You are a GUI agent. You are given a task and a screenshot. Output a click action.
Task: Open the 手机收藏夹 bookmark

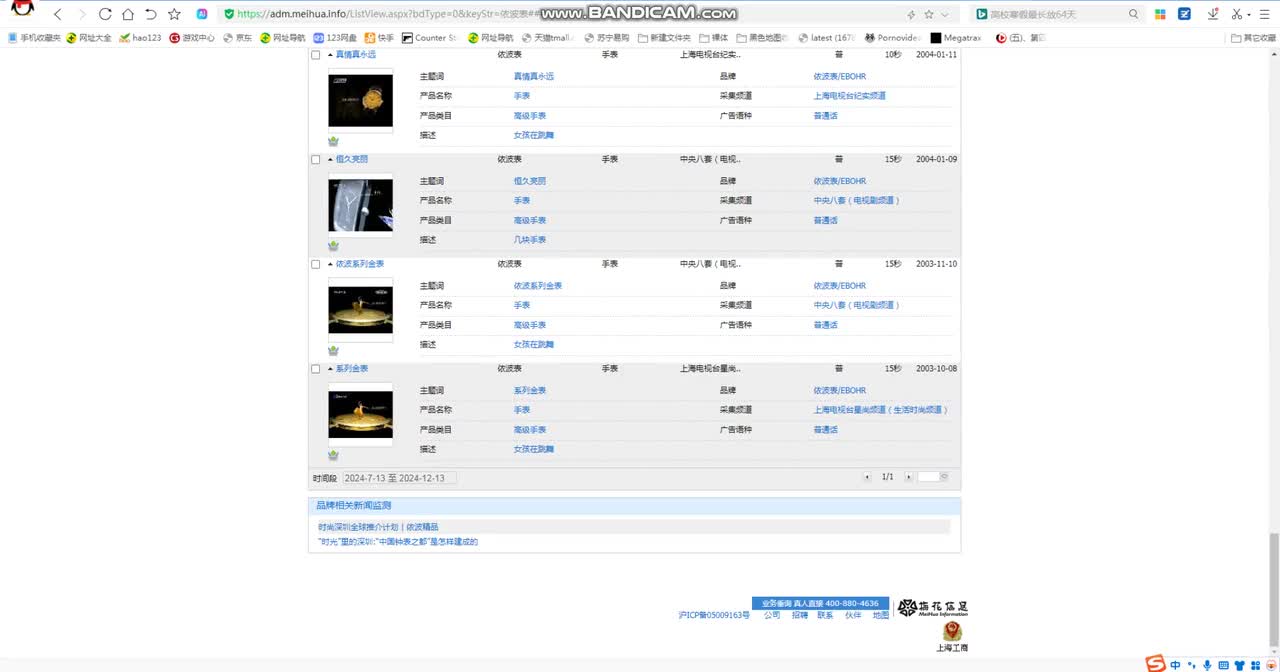tap(34, 38)
